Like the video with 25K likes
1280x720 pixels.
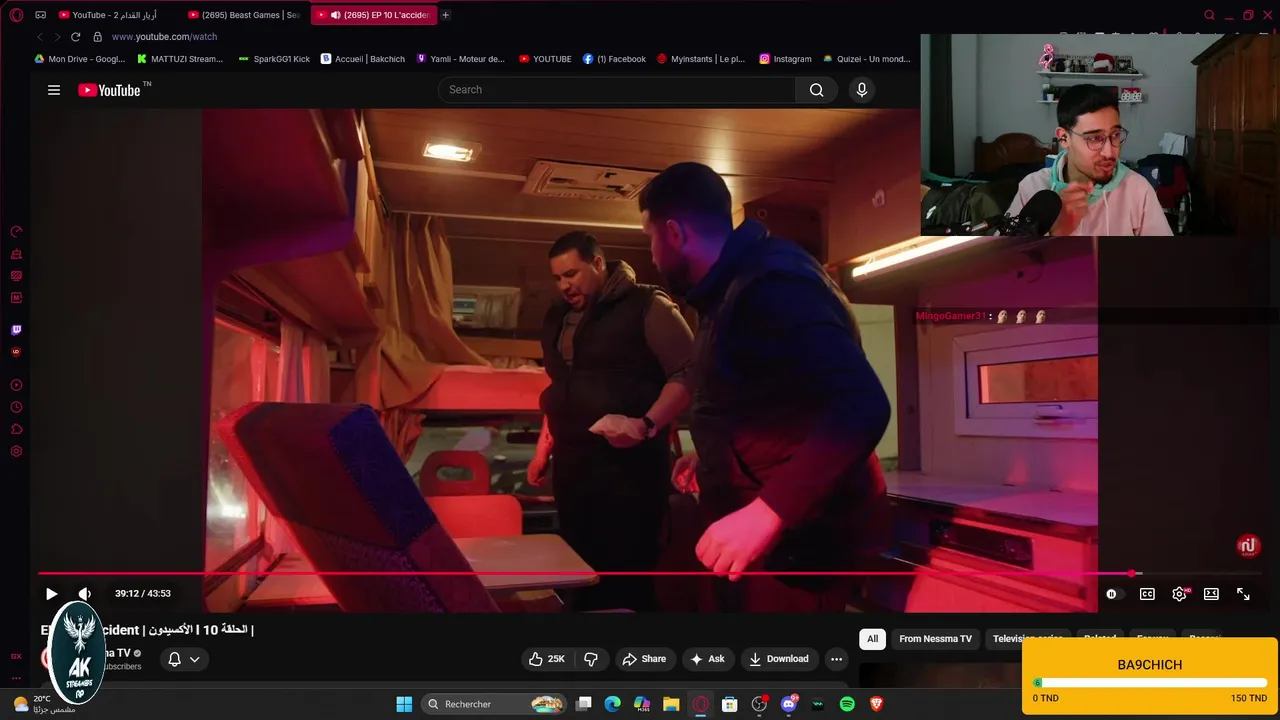coord(547,659)
